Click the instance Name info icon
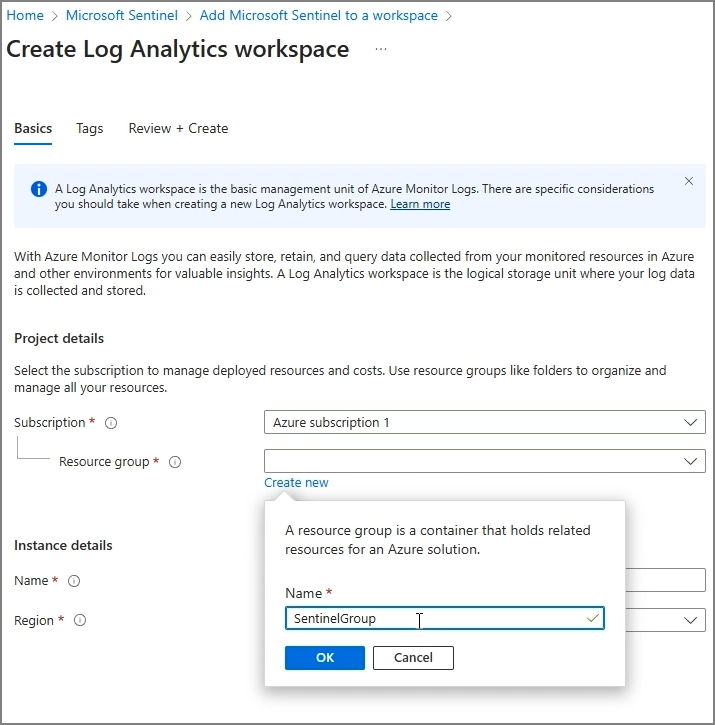The width and height of the screenshot is (715, 725). pos(74,581)
